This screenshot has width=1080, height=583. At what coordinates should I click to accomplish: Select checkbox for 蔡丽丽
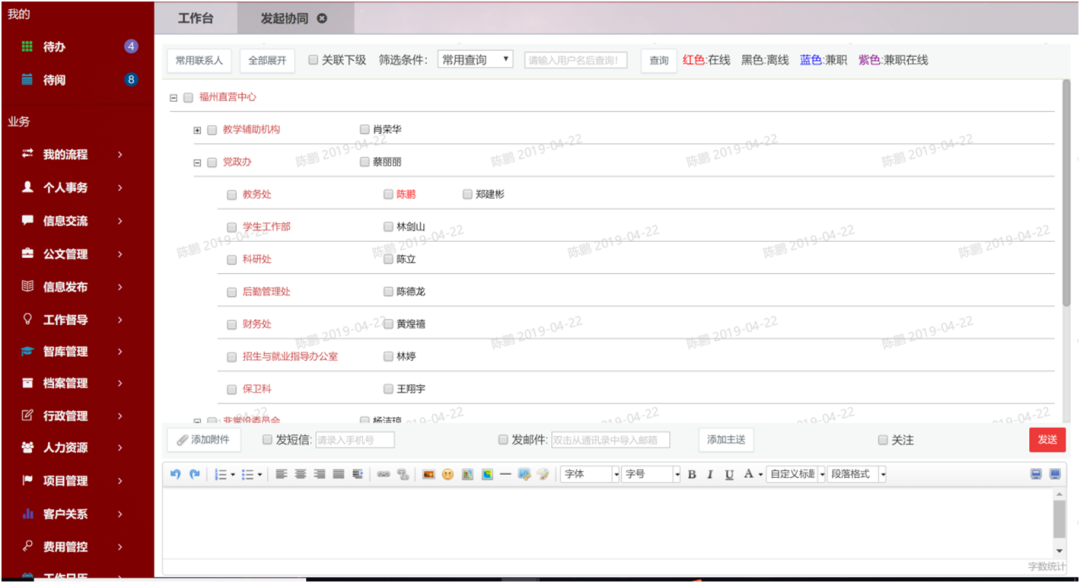[x=364, y=162]
